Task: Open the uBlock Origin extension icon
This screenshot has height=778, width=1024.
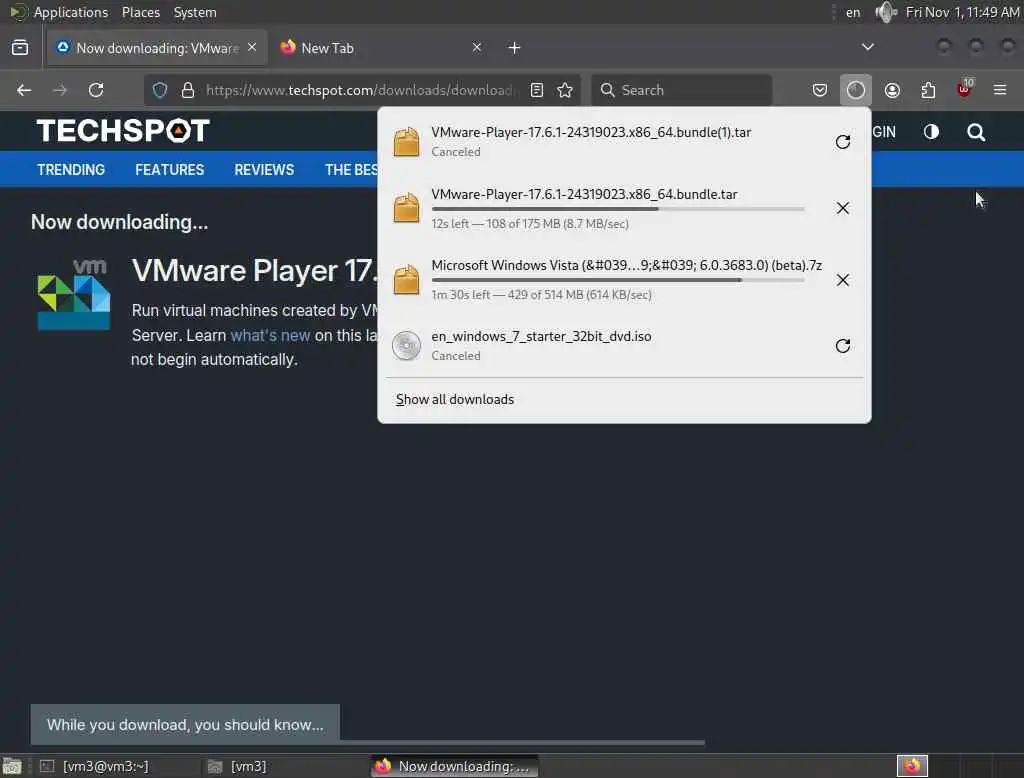Action: pos(965,89)
